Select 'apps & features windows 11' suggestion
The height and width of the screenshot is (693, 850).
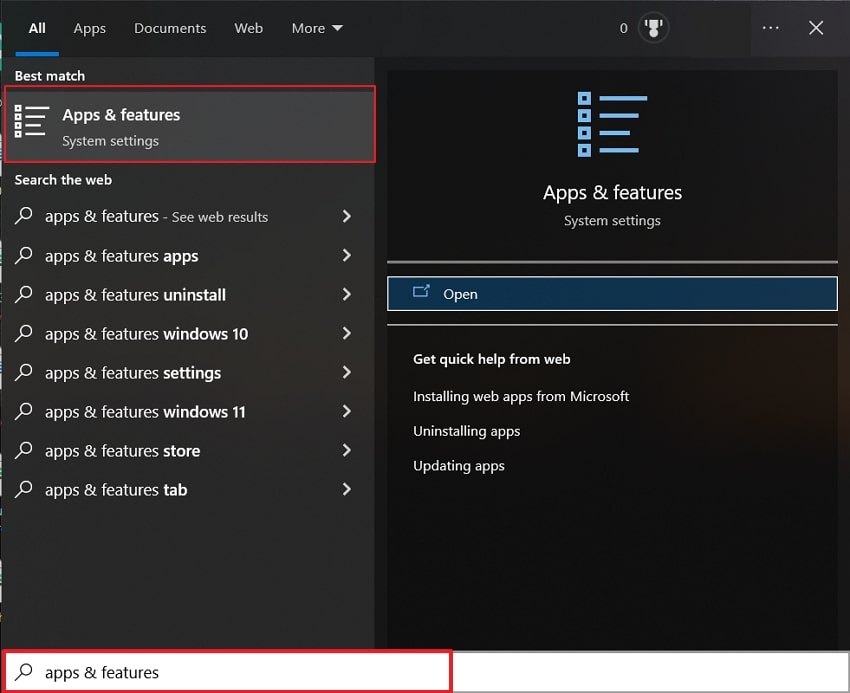pos(184,412)
